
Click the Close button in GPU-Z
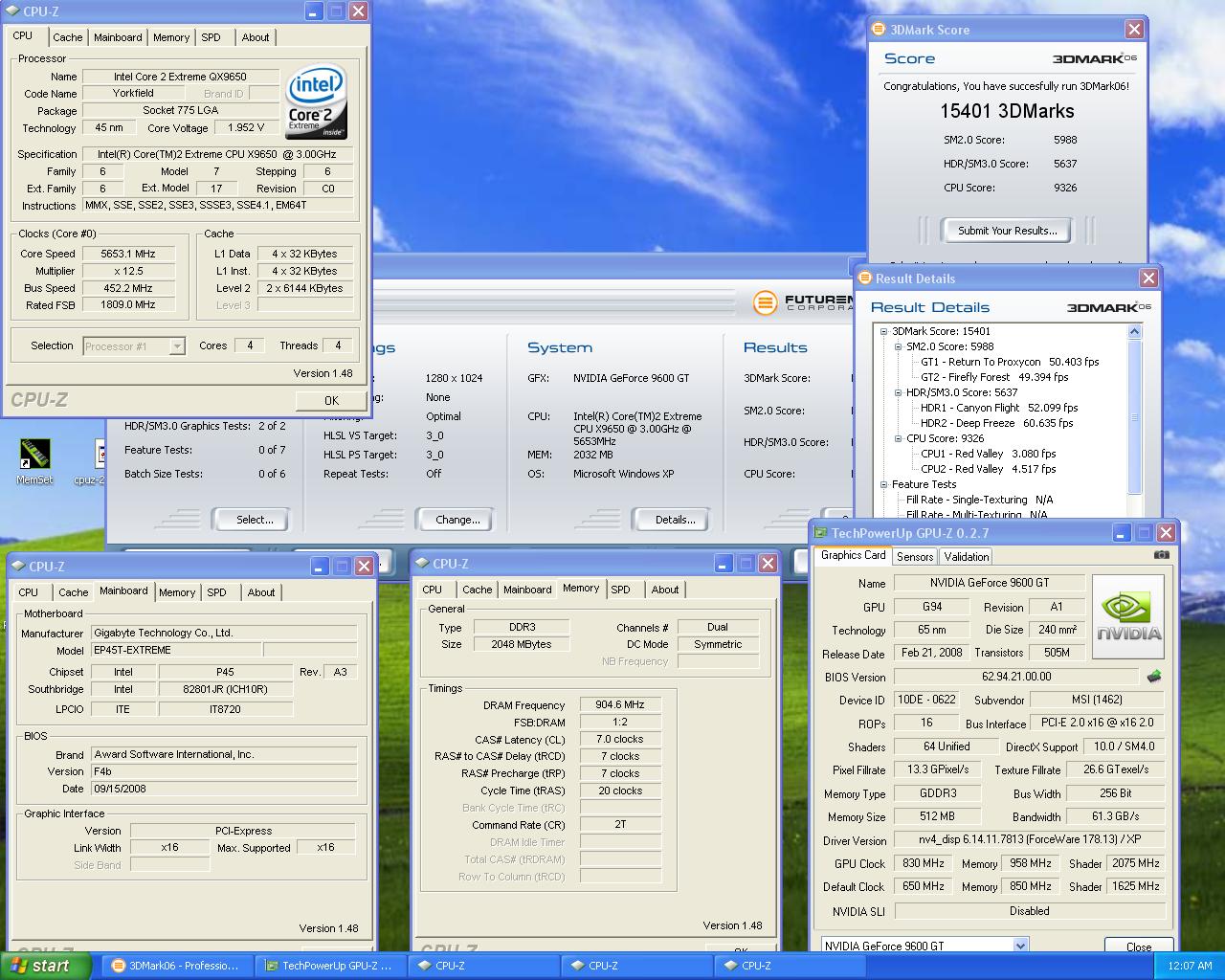click(x=1139, y=947)
